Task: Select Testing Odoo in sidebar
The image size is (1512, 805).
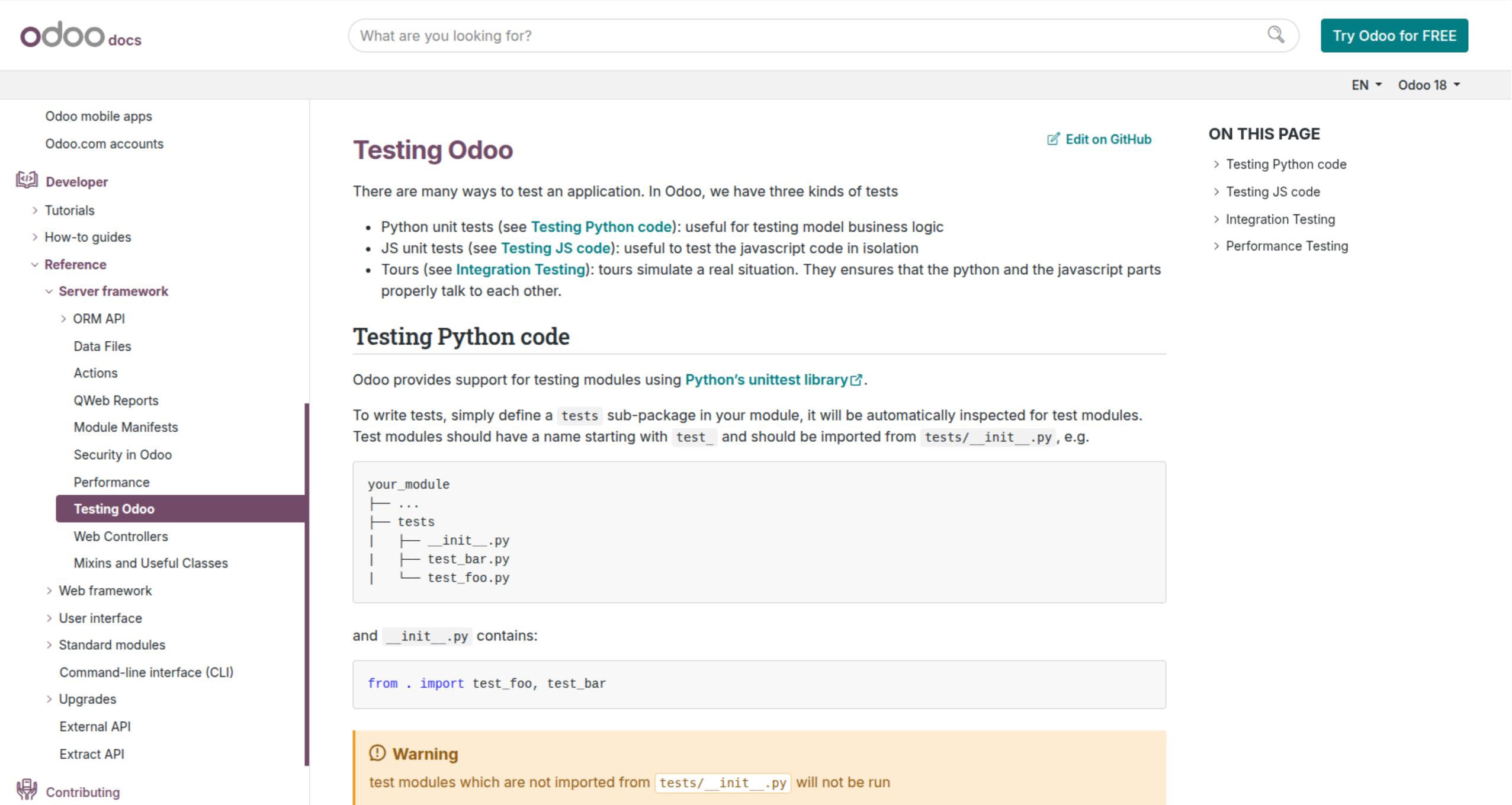Action: tap(180, 509)
